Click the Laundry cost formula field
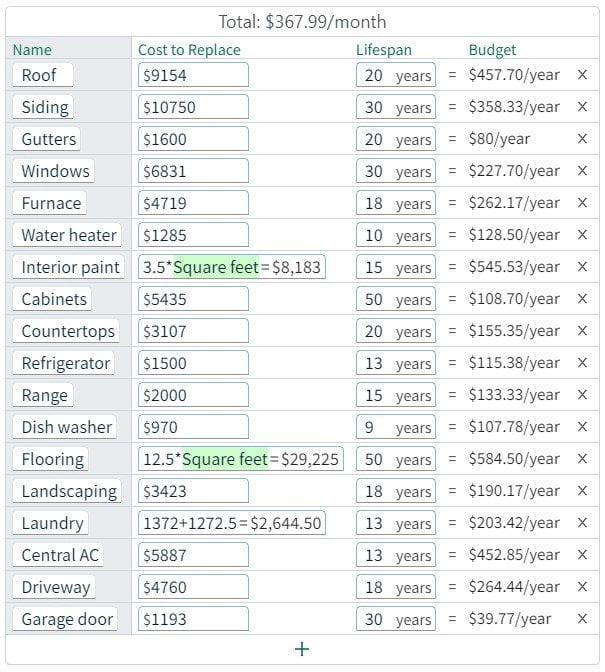 [x=232, y=523]
